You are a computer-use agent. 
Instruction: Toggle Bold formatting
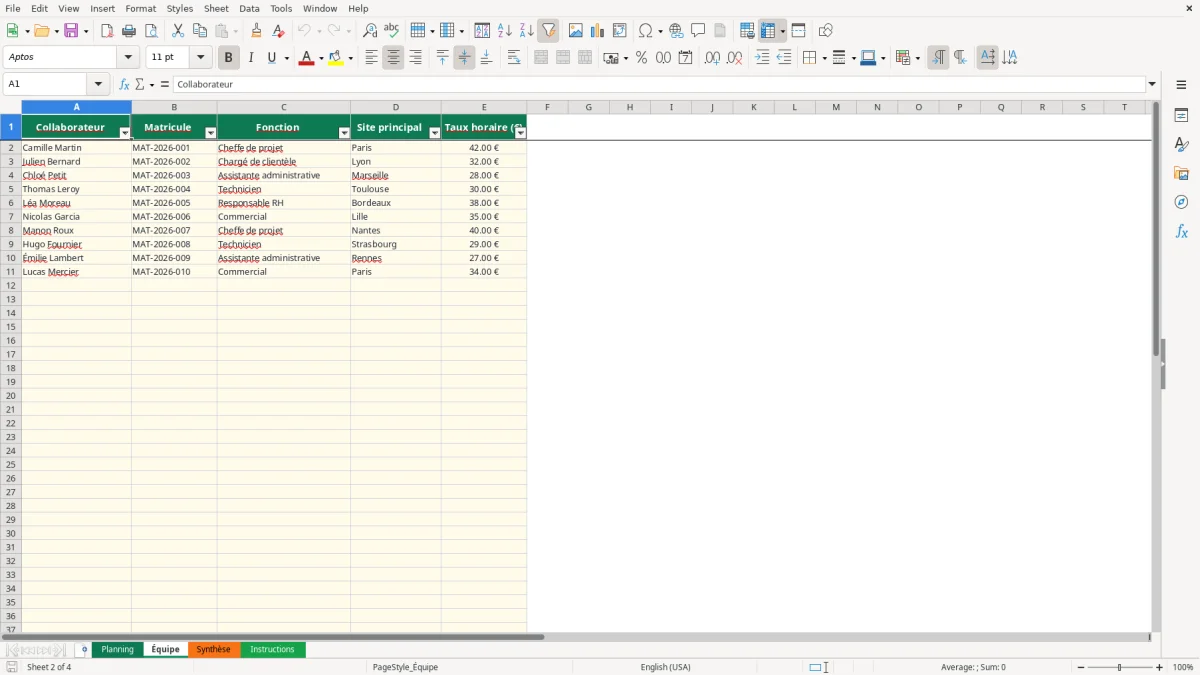(x=228, y=58)
